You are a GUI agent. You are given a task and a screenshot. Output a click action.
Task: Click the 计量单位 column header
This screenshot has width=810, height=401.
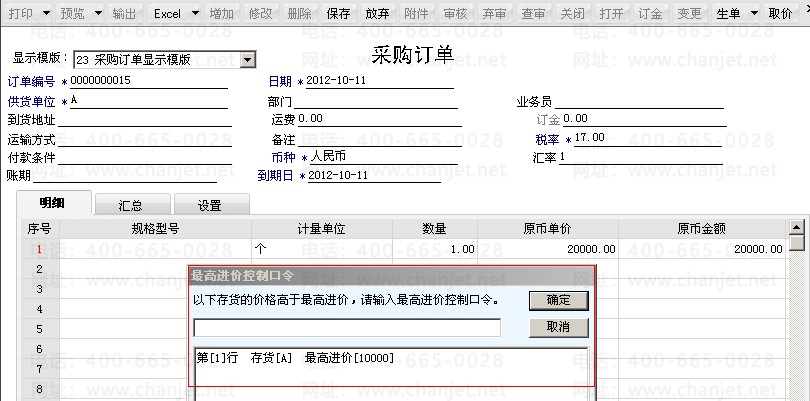coord(322,229)
